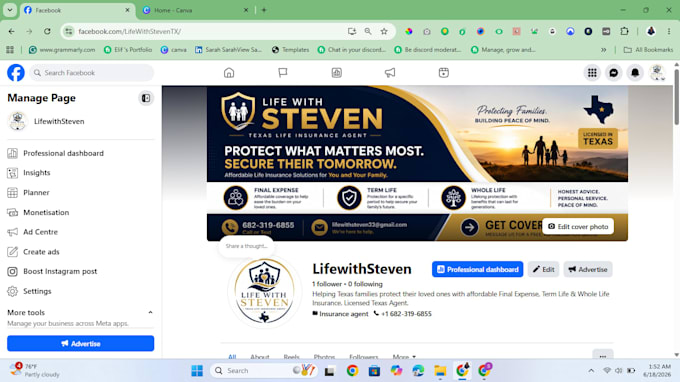The height and width of the screenshot is (382, 680).
Task: Reload the page
Action: point(47,31)
